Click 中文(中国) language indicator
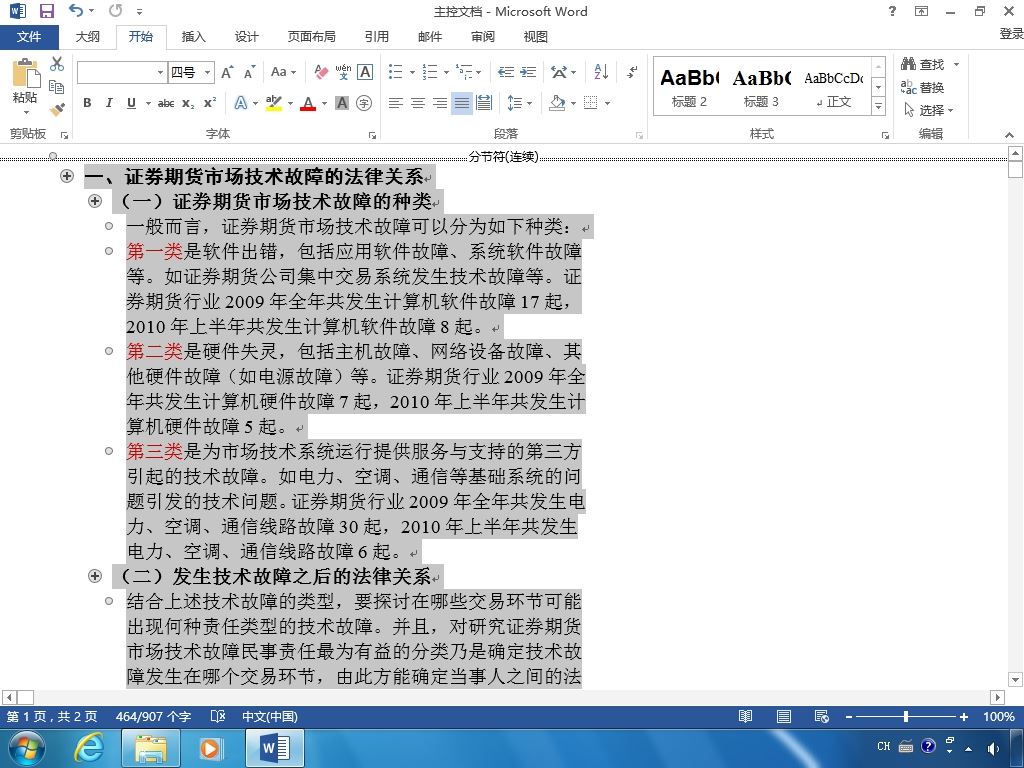 click(x=270, y=716)
